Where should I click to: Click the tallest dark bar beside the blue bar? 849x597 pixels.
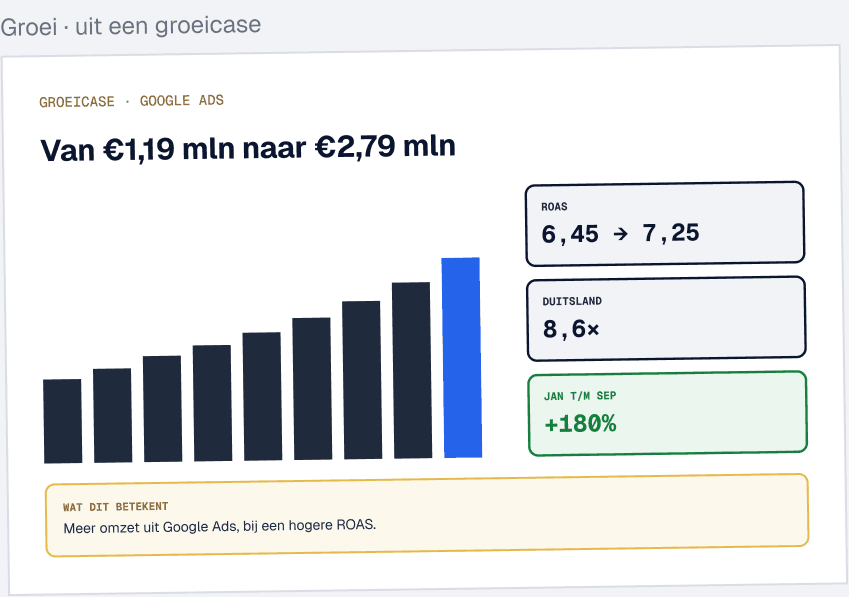point(412,370)
